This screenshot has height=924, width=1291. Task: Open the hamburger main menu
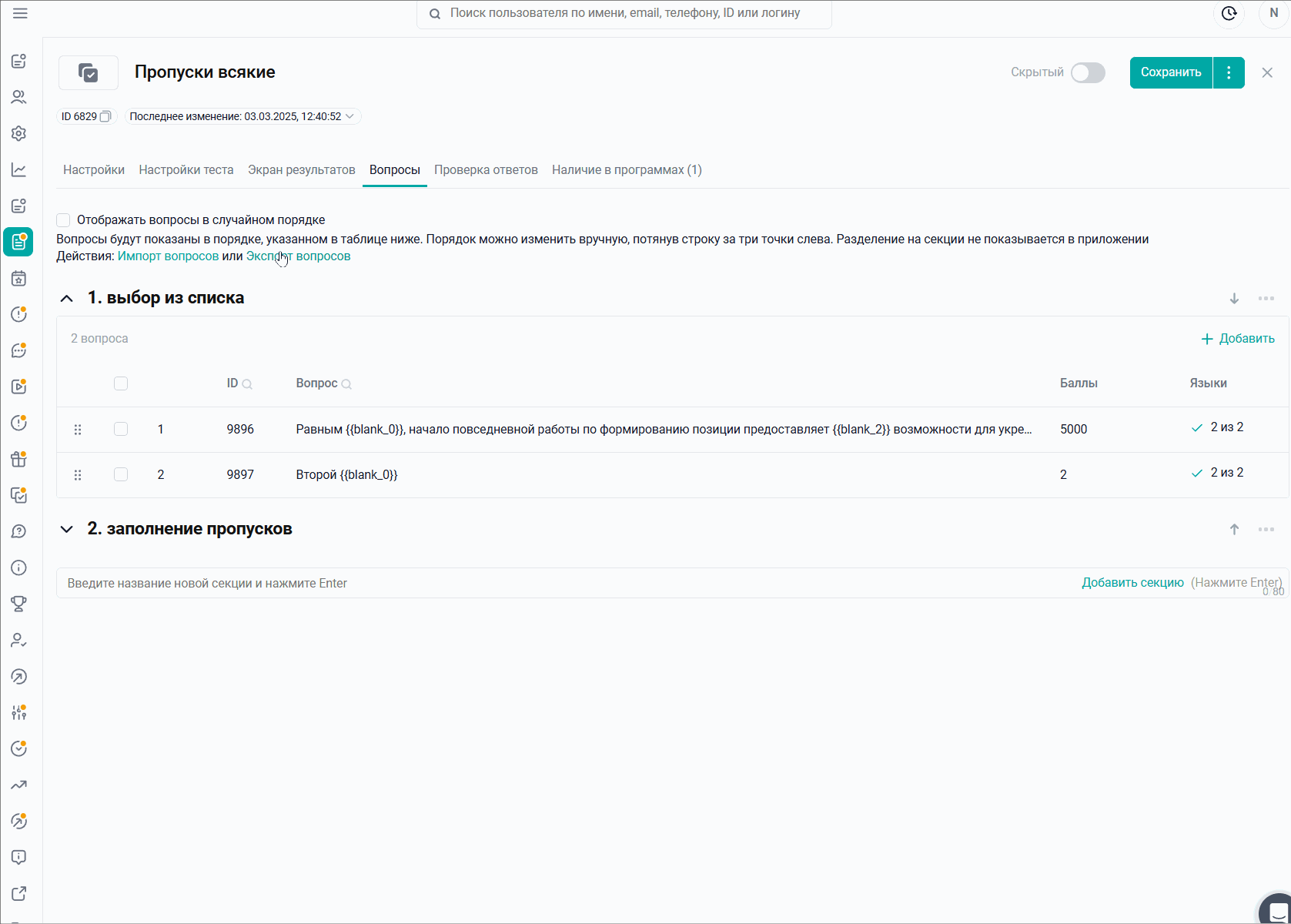20,13
